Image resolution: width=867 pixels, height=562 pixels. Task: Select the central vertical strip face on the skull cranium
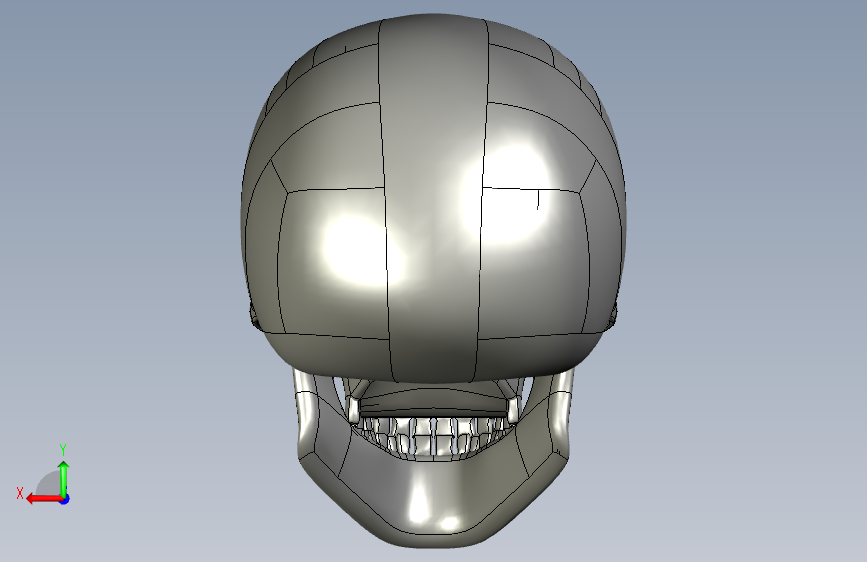[433, 199]
